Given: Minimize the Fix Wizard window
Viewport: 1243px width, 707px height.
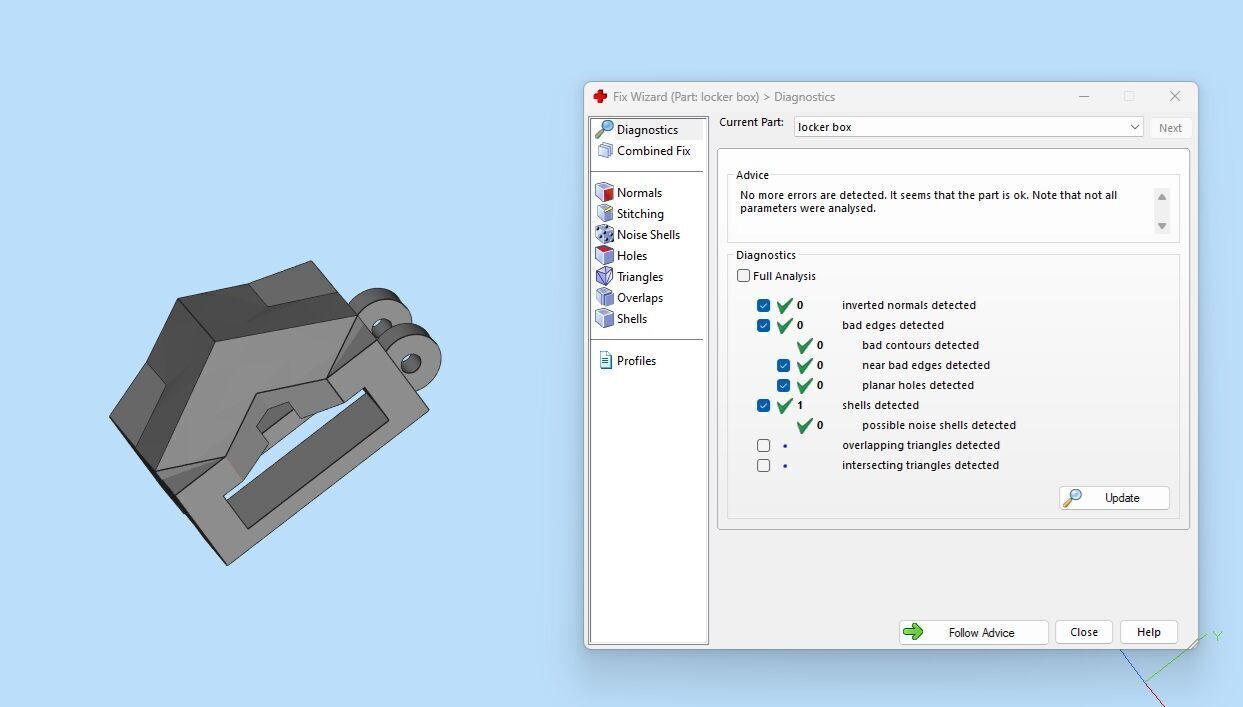Looking at the screenshot, I should click(x=1084, y=96).
